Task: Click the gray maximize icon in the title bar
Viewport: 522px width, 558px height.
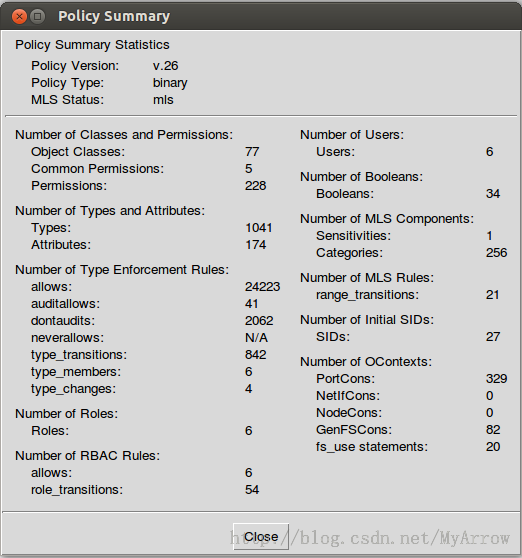Action: [x=37, y=16]
